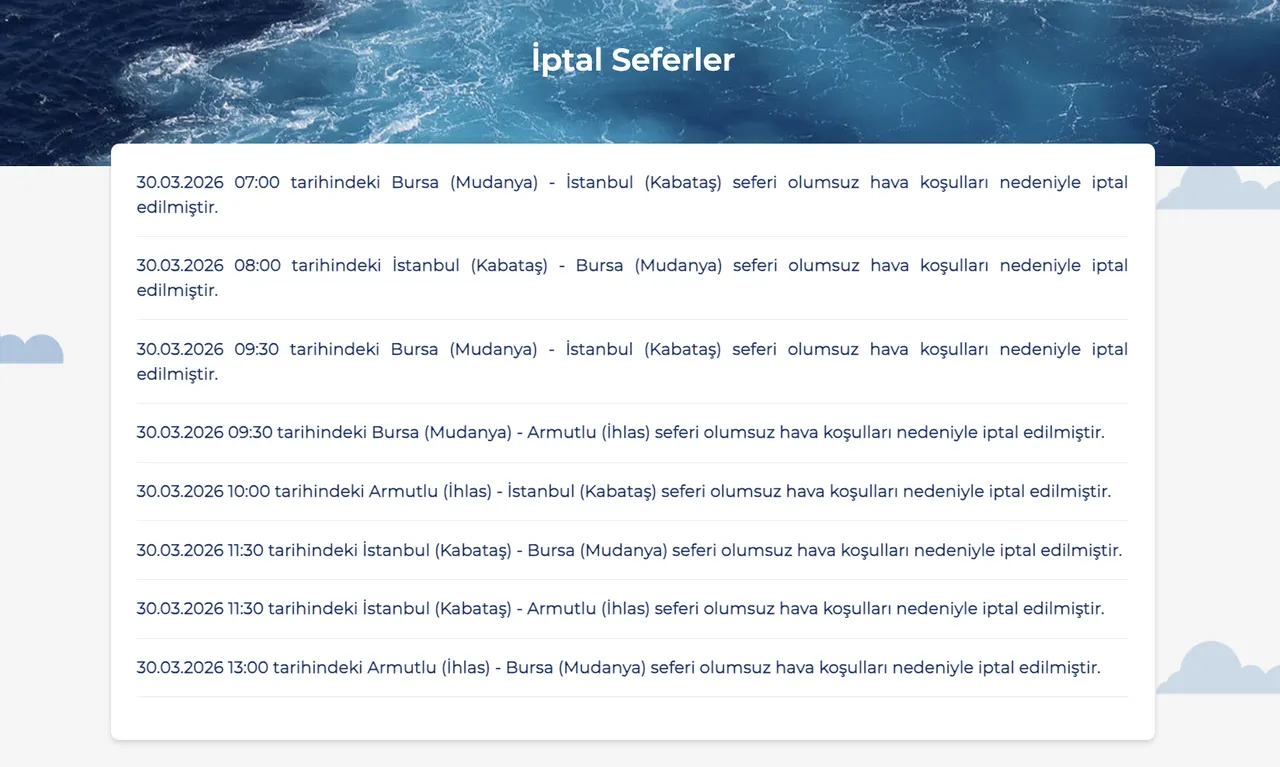Viewport: 1280px width, 767px height.
Task: Click the date 30.03.2026 in first row
Action: pos(180,182)
